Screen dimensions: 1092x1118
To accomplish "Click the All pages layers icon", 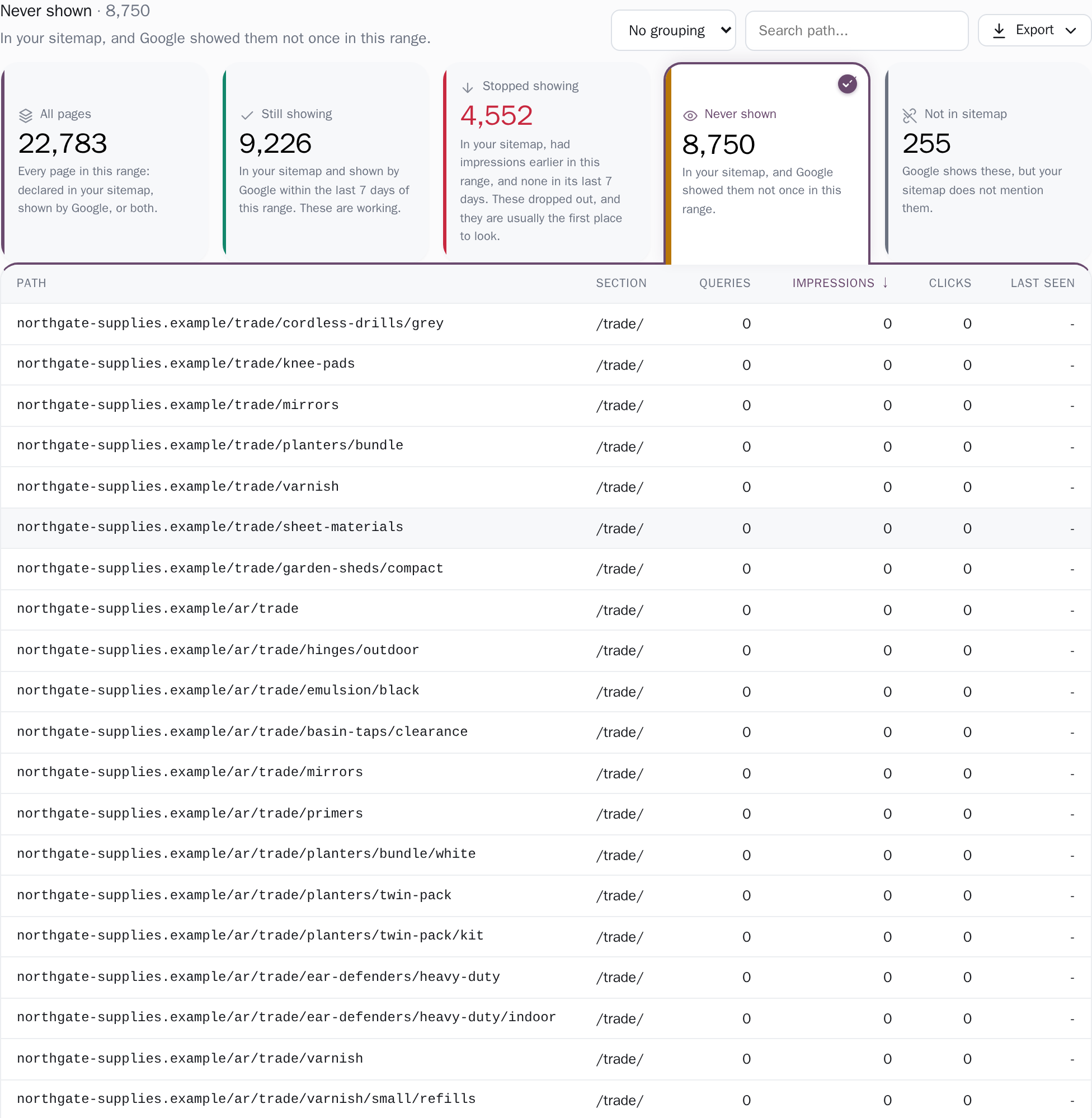I will [x=26, y=115].
